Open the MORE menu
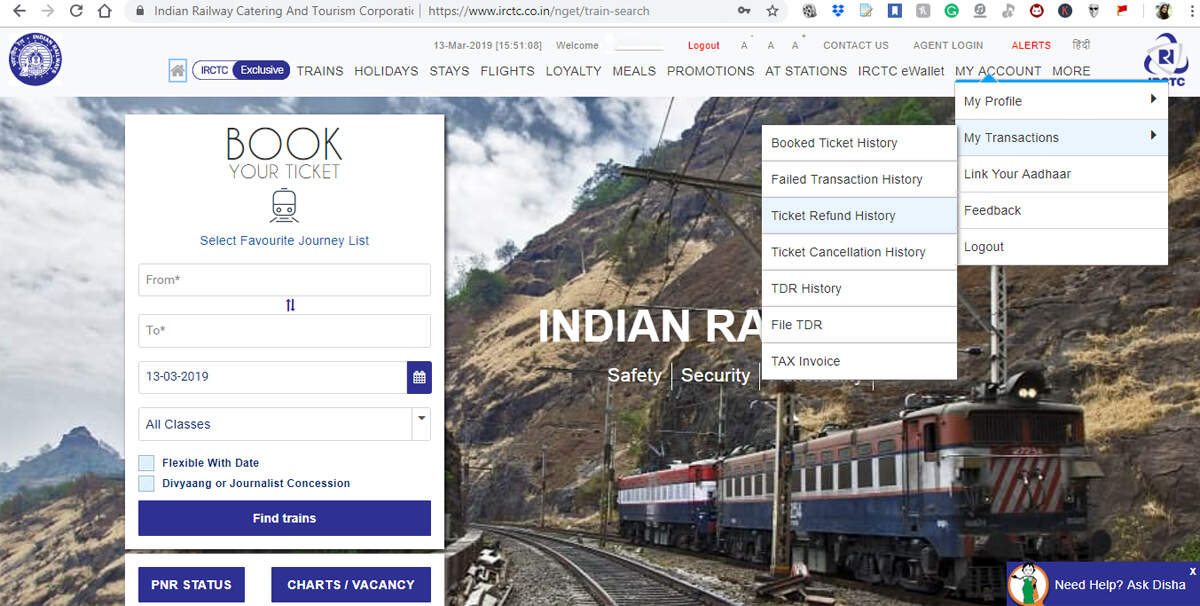 (1071, 71)
